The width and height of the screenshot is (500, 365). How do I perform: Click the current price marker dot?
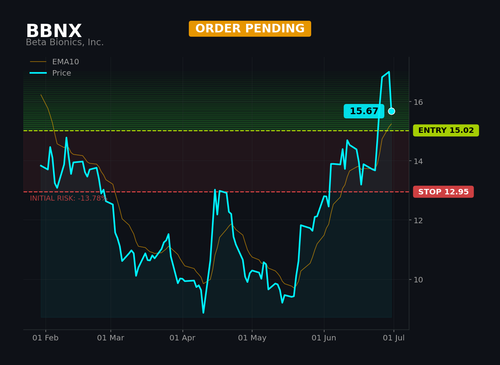tap(392, 111)
